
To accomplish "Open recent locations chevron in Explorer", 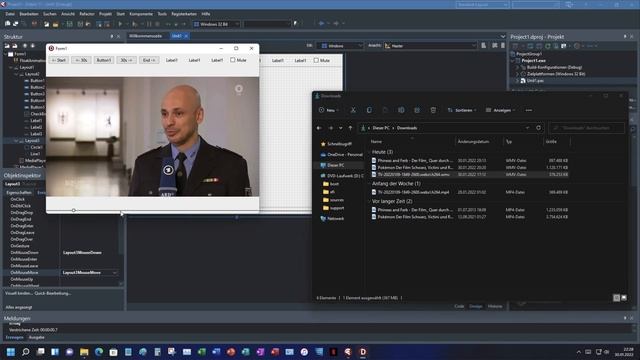I will (340, 128).
